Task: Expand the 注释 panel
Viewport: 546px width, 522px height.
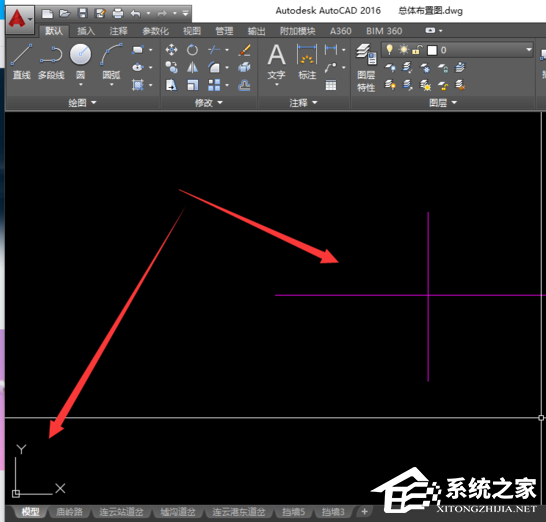Action: pyautogui.click(x=303, y=103)
